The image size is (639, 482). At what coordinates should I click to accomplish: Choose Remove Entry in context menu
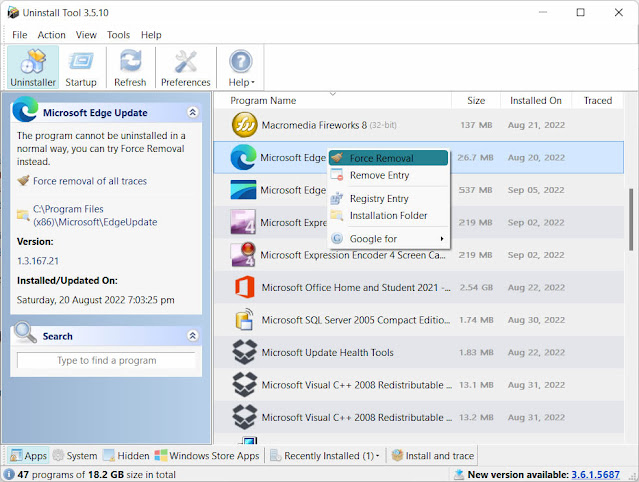(388, 175)
